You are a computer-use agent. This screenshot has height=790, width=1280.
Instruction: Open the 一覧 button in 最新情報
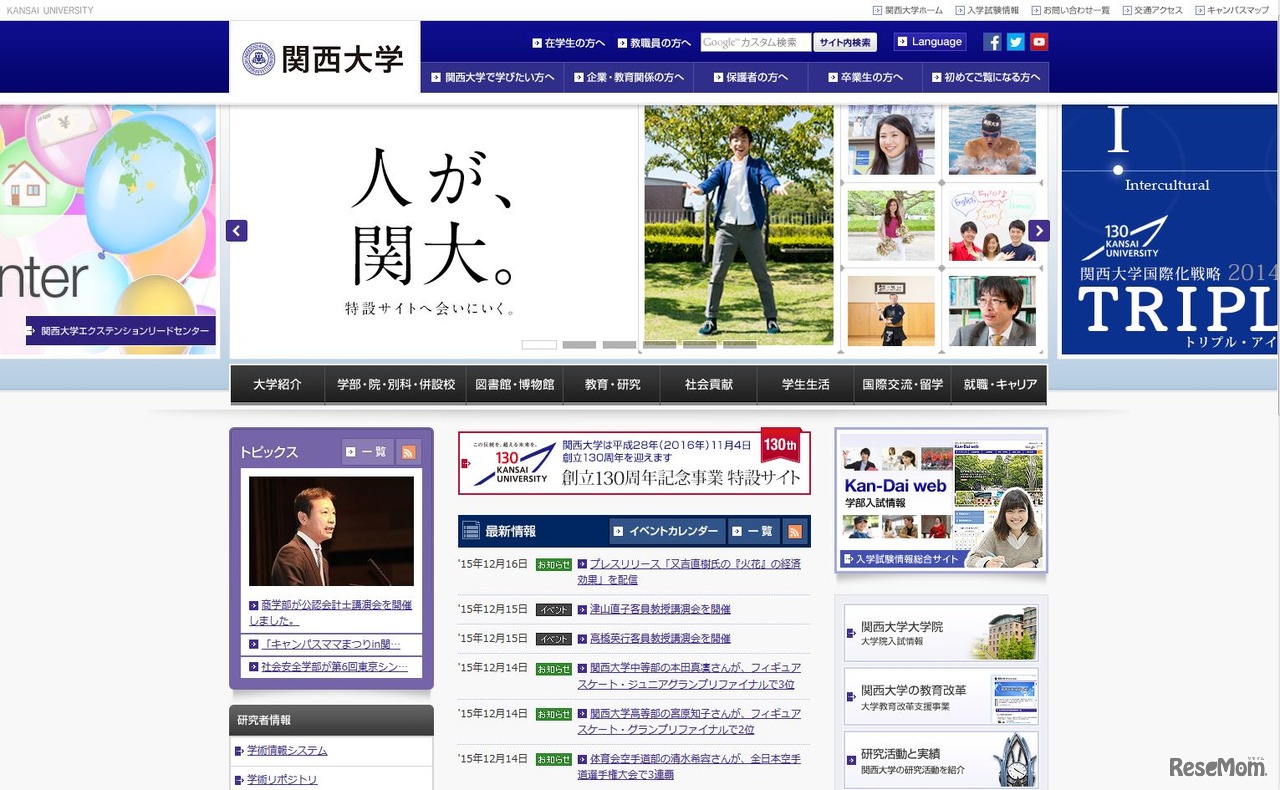point(754,531)
